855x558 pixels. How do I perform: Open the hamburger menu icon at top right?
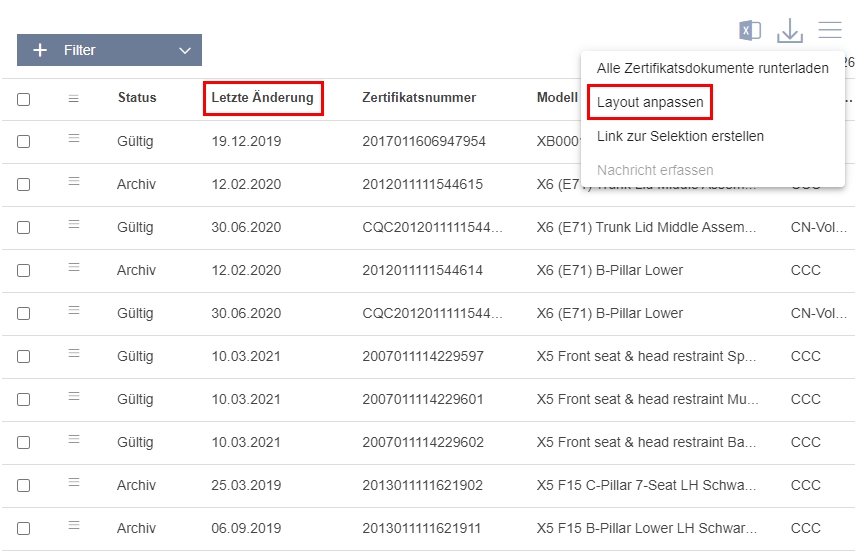(830, 30)
